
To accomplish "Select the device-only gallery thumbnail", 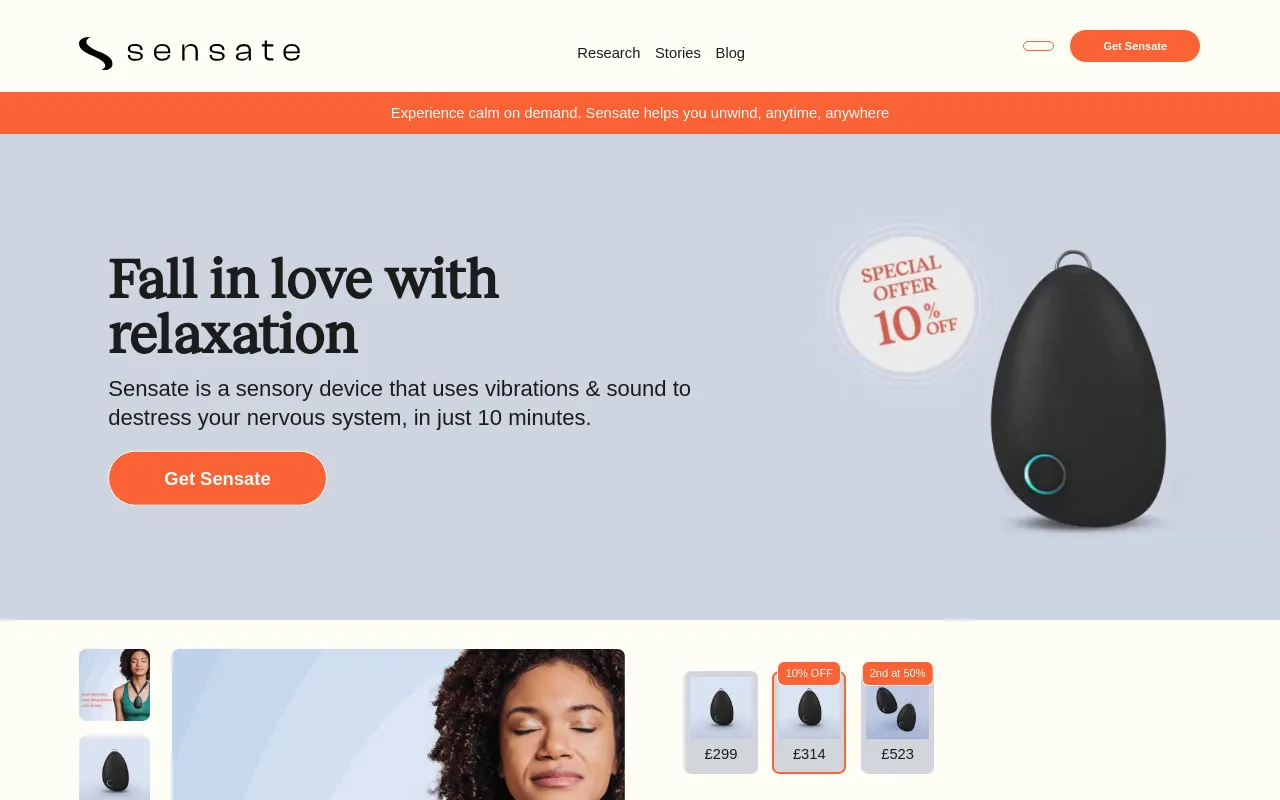I will click(x=115, y=768).
